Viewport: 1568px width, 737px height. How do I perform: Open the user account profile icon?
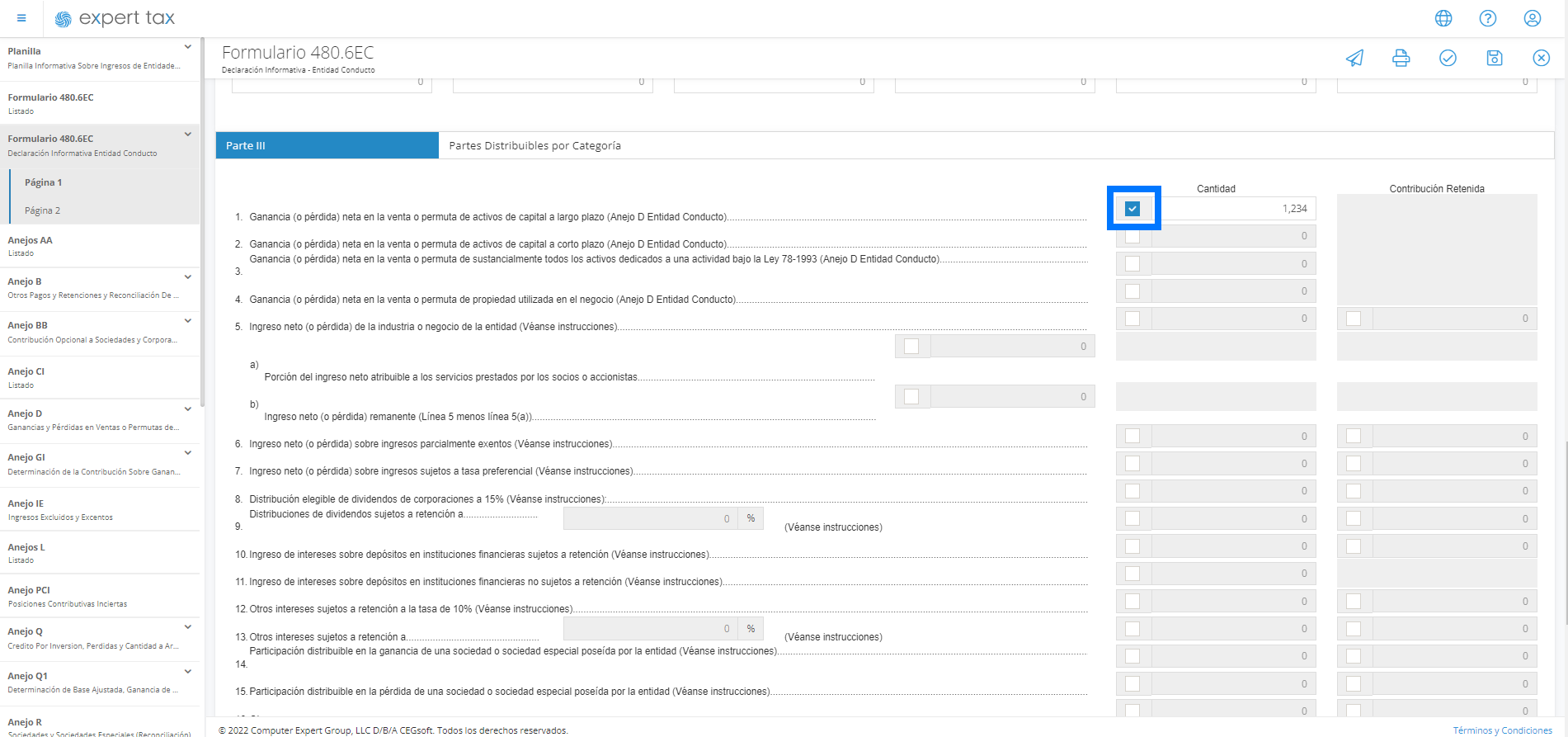coord(1533,18)
